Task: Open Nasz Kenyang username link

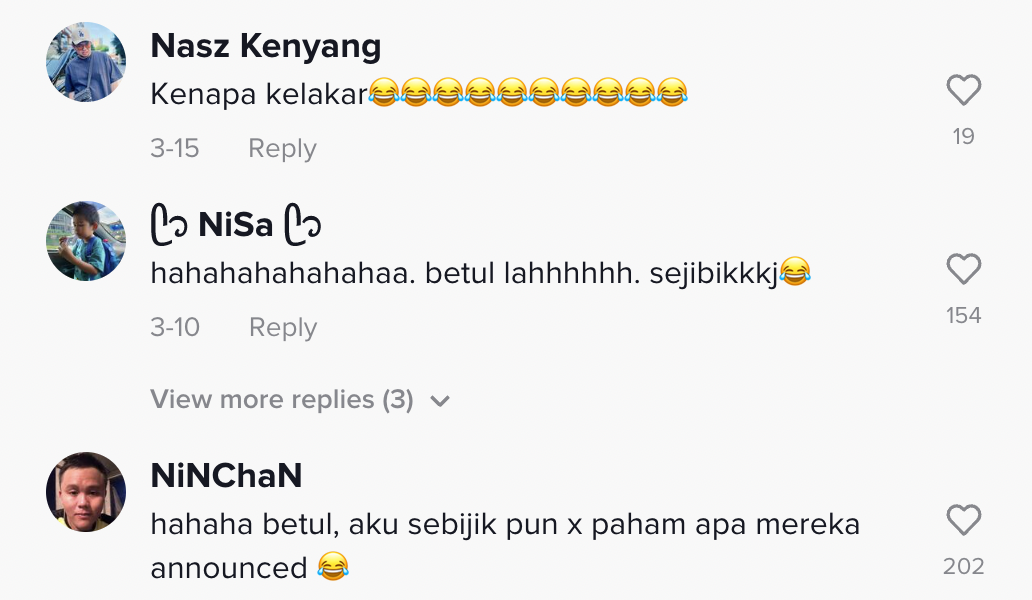Action: click(265, 46)
